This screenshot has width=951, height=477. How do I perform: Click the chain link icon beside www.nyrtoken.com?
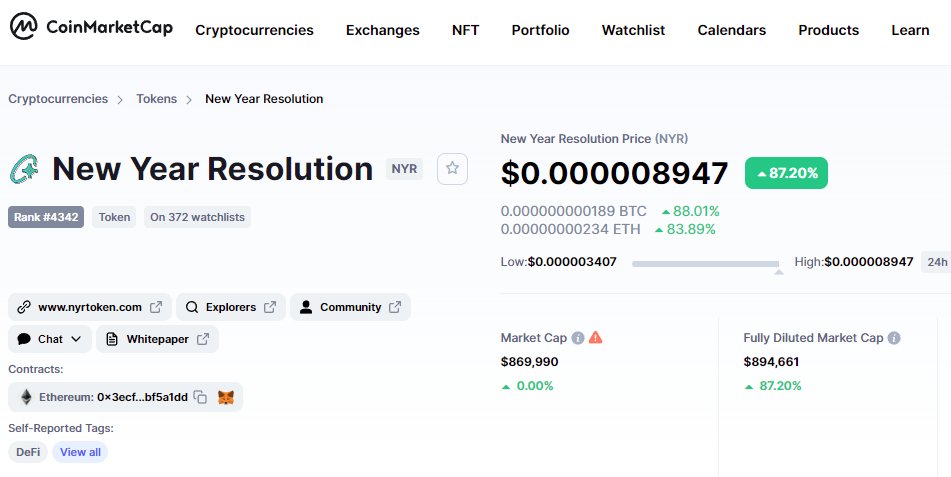click(24, 307)
